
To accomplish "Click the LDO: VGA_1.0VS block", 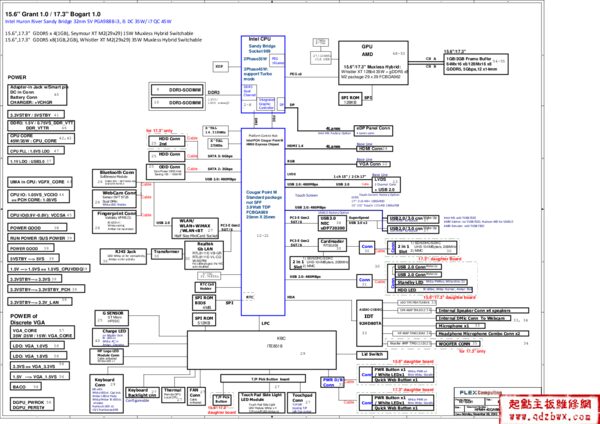I will [x=37, y=346].
